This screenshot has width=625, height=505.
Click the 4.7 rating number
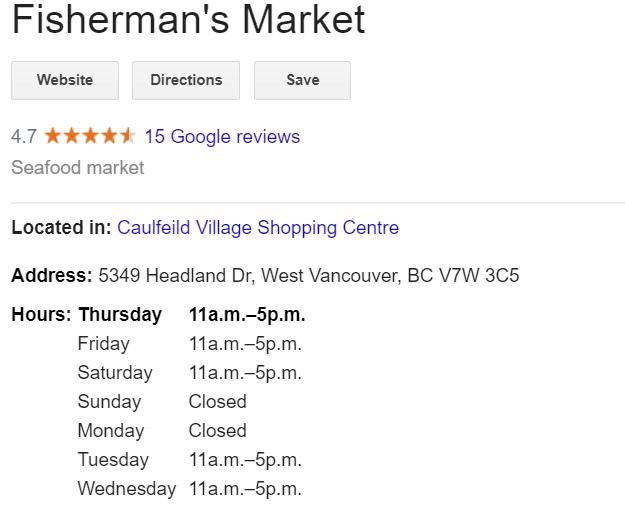(x=24, y=136)
